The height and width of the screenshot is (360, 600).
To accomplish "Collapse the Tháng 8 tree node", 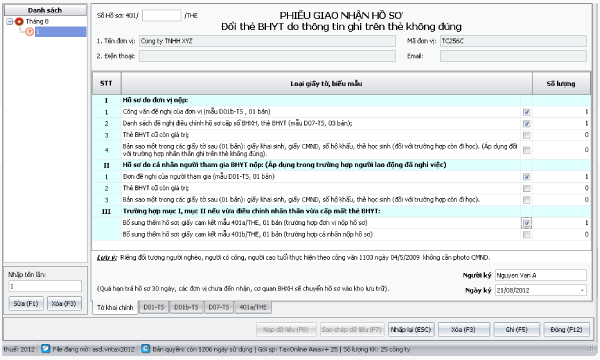I will click(x=10, y=22).
